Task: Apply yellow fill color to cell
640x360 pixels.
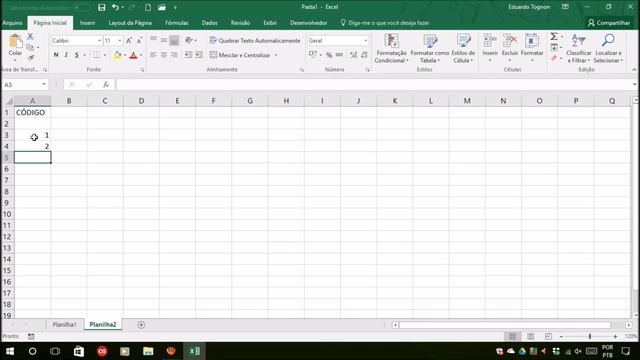Action: click(x=117, y=55)
